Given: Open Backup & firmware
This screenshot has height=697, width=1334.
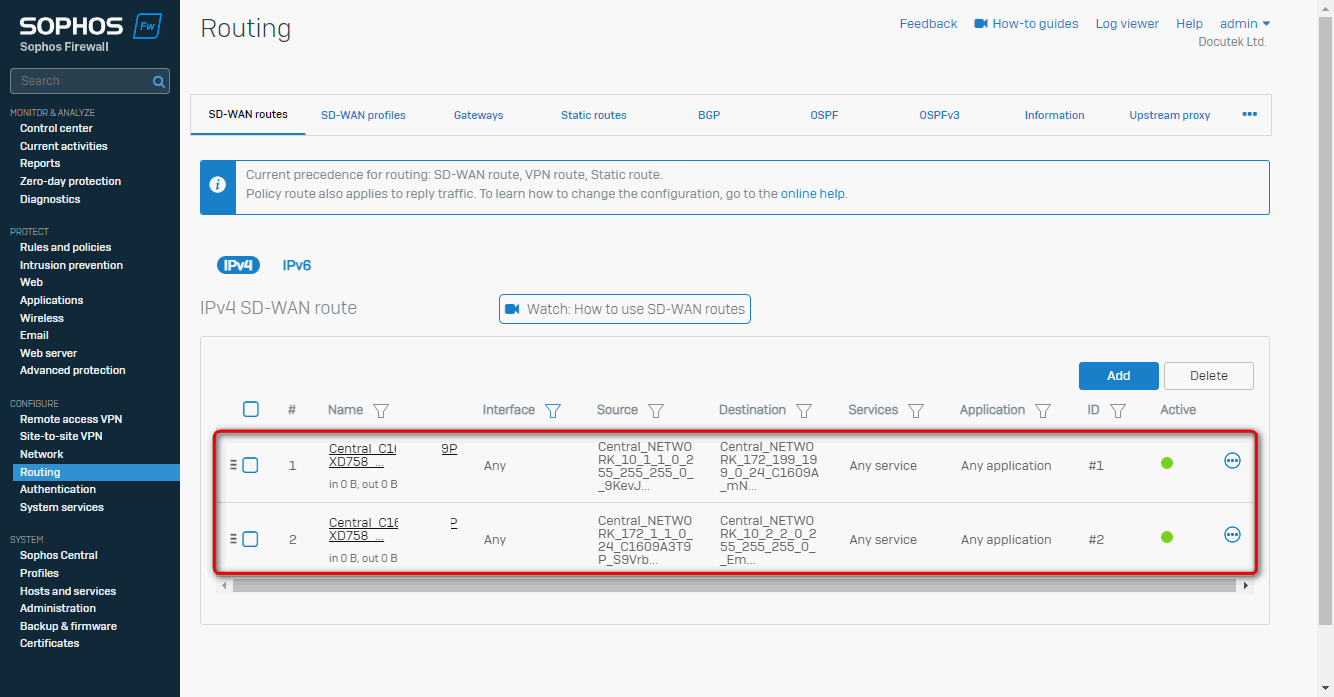Looking at the screenshot, I should coord(68,626).
